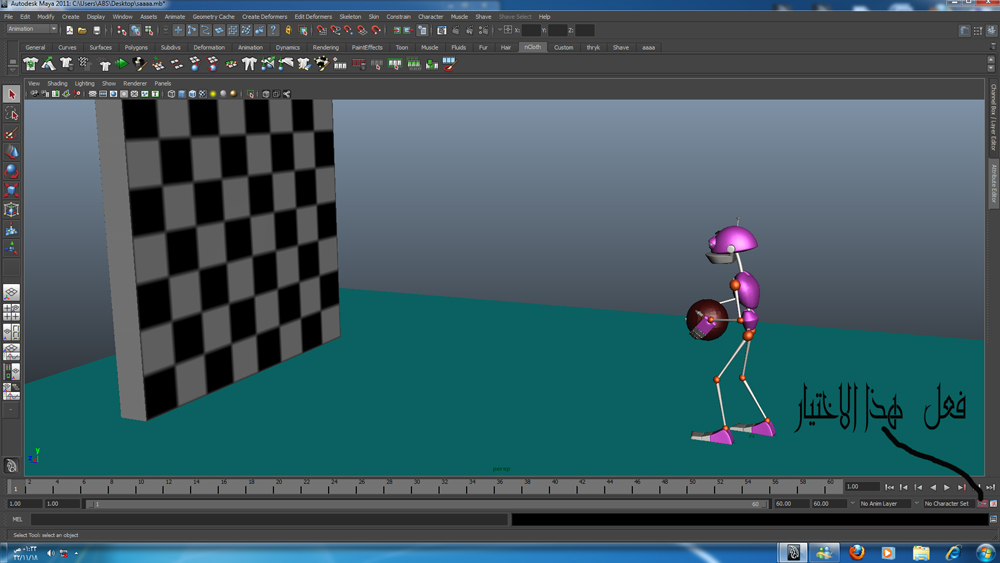Open the Shading menu in viewport panel
1000x563 pixels.
[x=57, y=84]
